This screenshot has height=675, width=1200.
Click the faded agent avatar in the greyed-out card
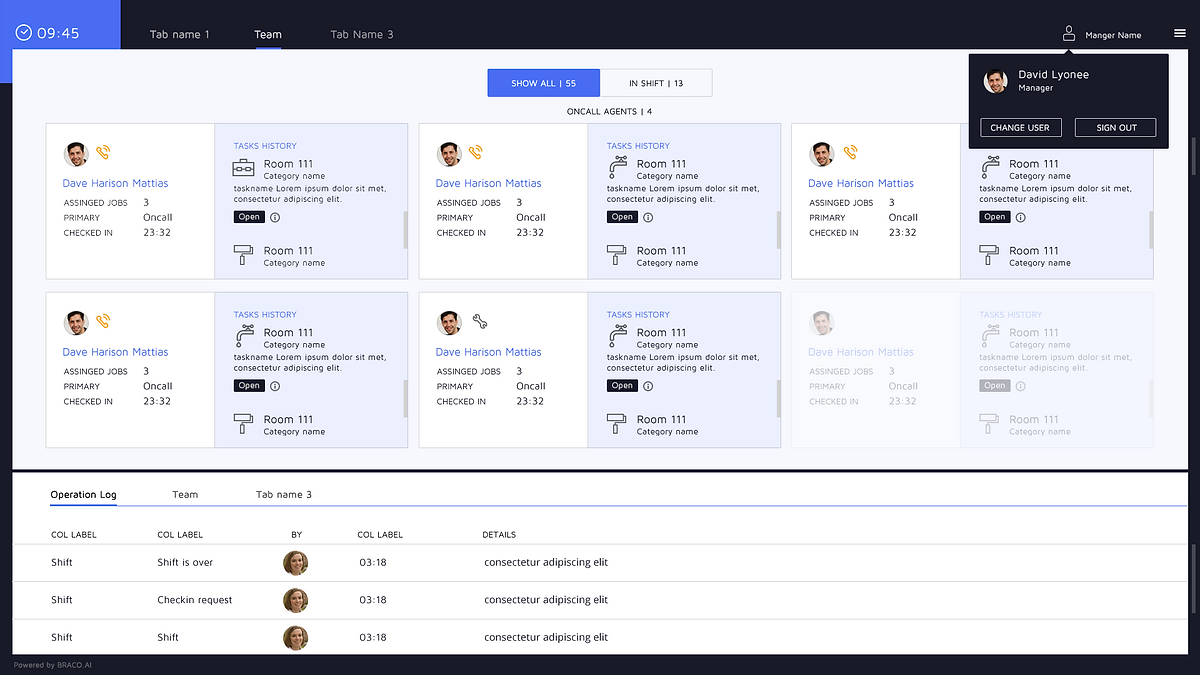pyautogui.click(x=822, y=323)
